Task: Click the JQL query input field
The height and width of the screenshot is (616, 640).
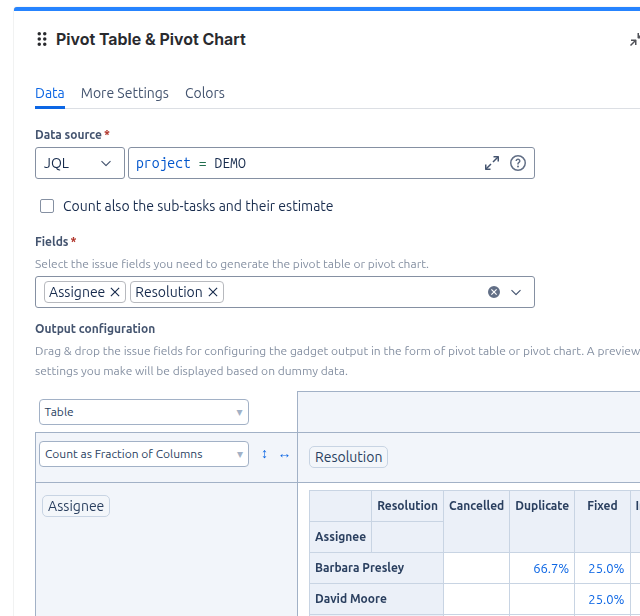Action: (300, 163)
